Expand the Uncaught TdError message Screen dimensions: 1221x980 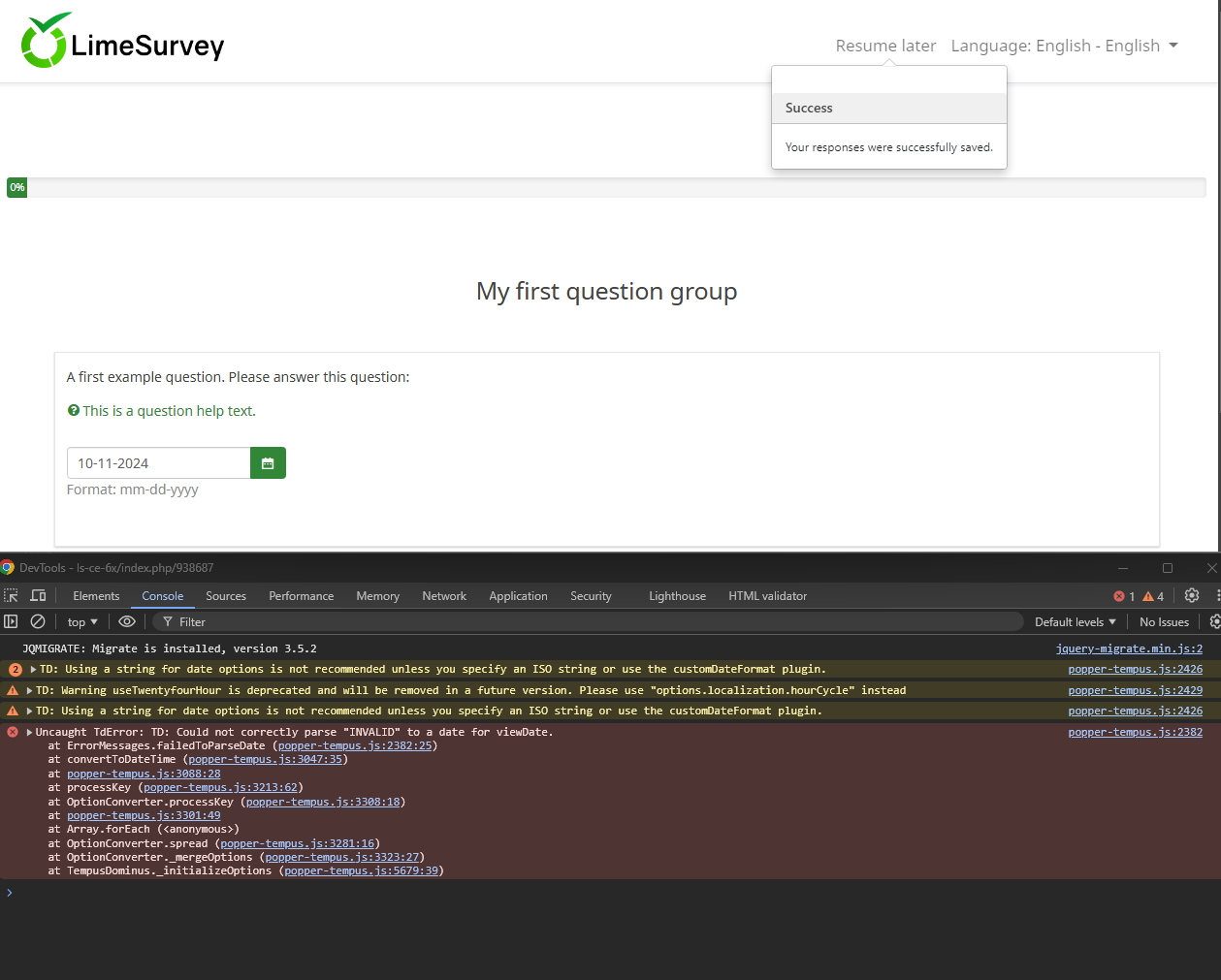(x=29, y=733)
